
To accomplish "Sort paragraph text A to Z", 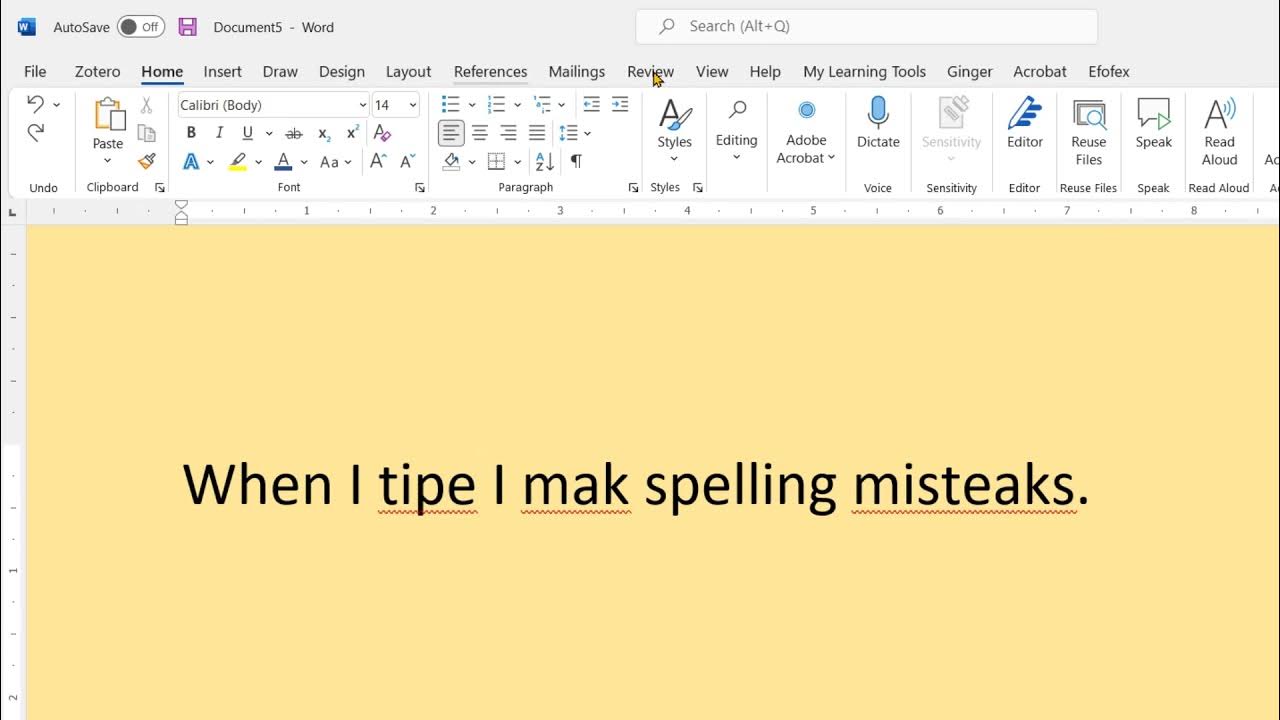I will coord(545,161).
